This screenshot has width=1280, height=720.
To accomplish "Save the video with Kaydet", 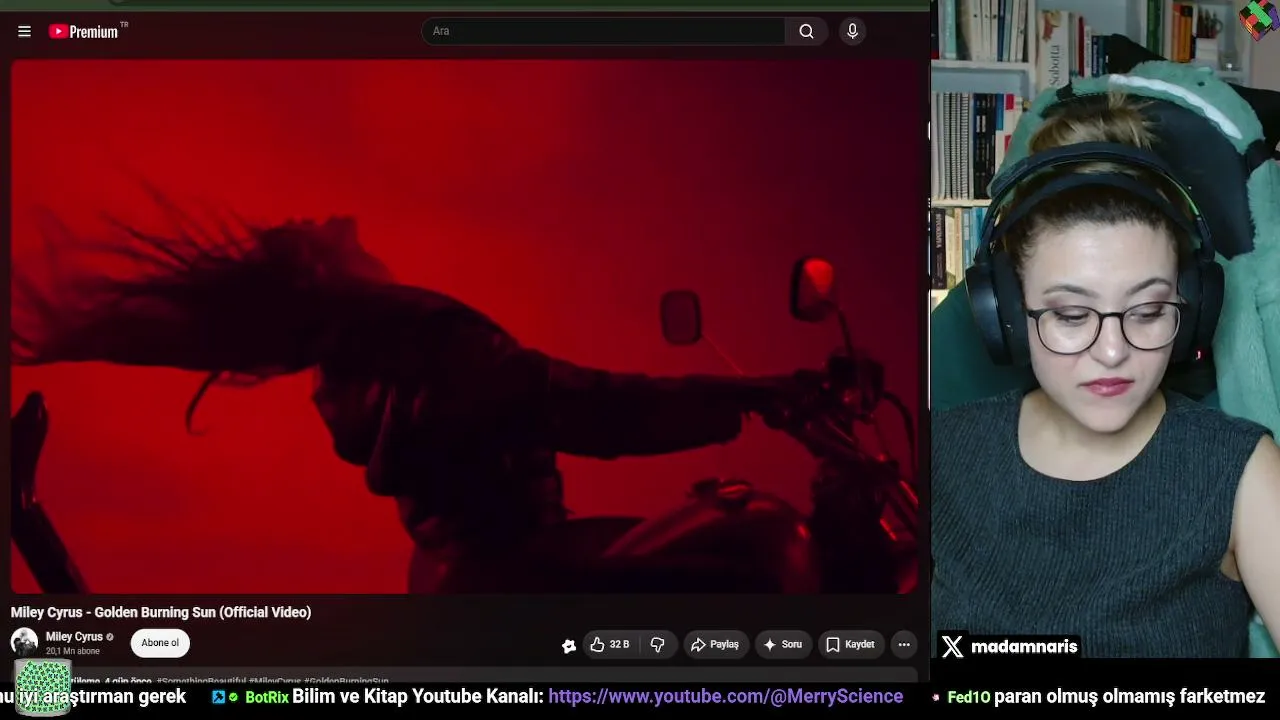I will pyautogui.click(x=850, y=645).
